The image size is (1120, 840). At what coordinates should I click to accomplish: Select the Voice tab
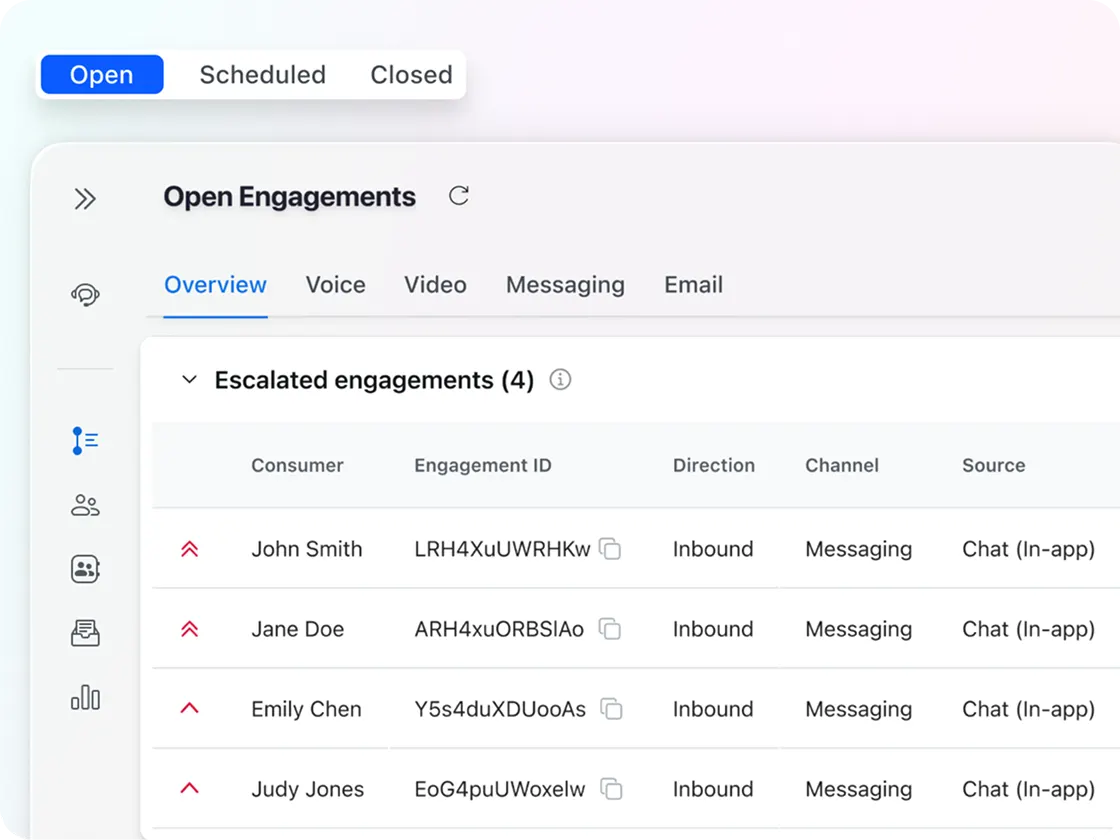pyautogui.click(x=336, y=284)
